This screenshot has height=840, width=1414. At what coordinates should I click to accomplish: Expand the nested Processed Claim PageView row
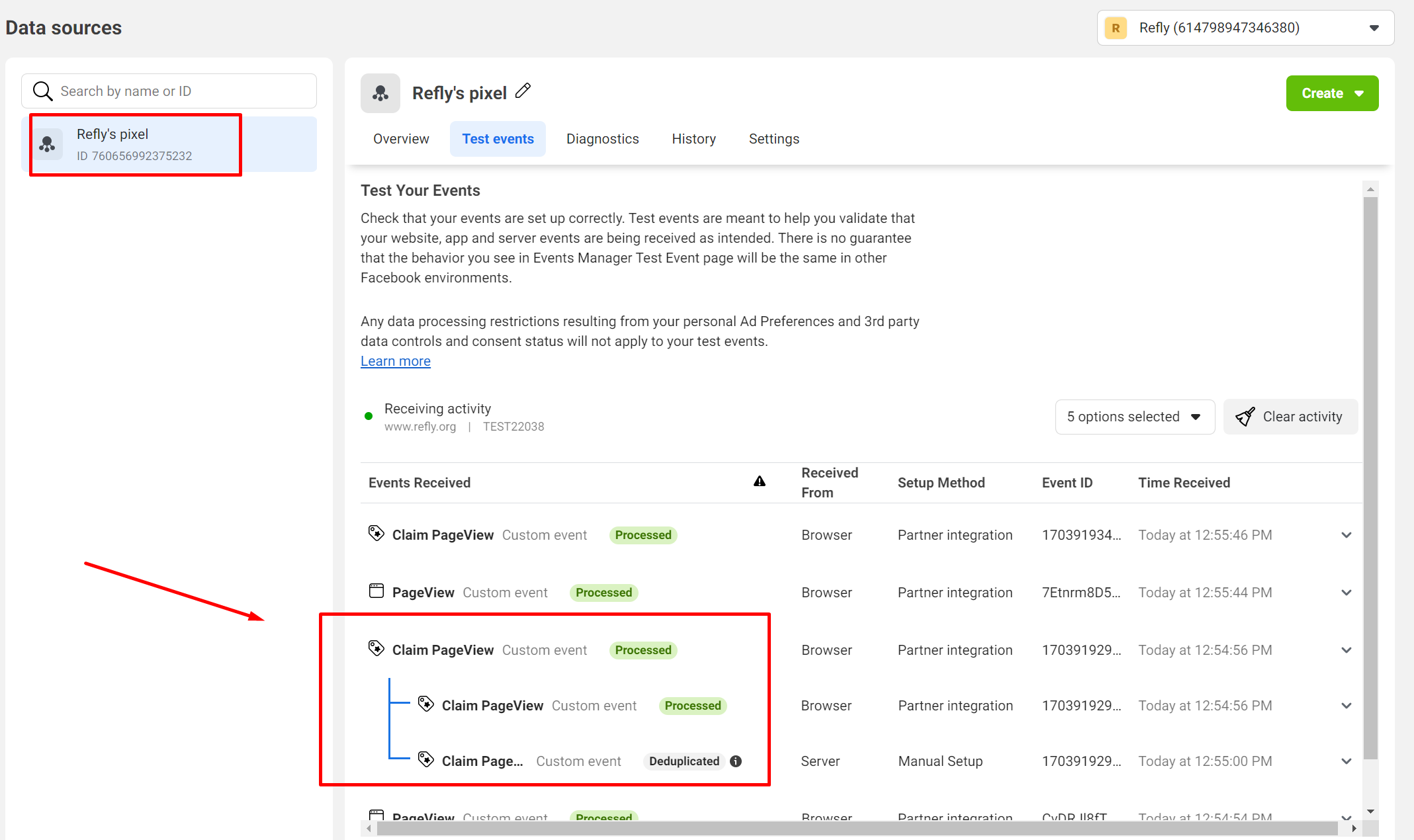1346,706
